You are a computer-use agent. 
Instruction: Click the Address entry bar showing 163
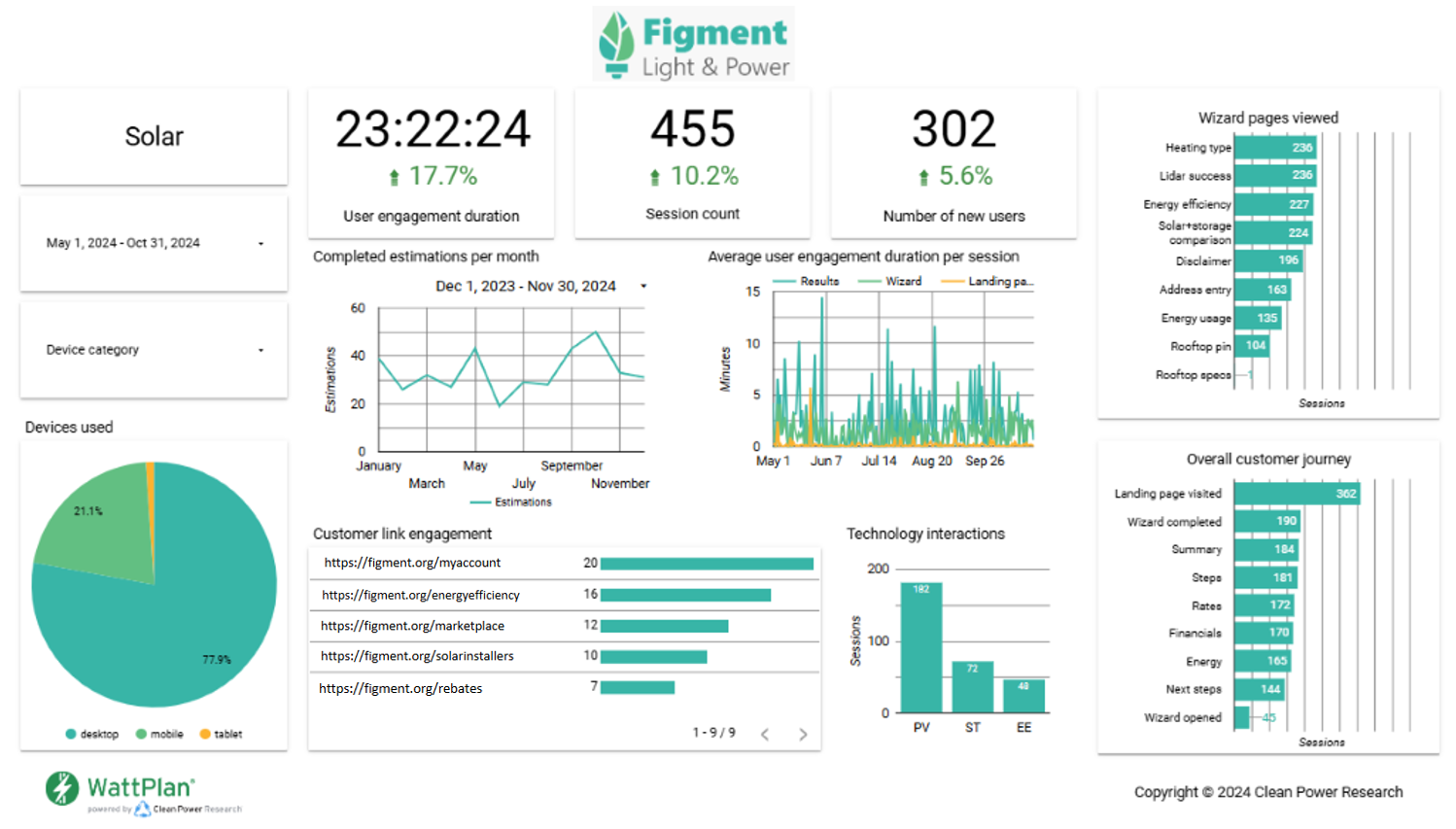point(1263,290)
